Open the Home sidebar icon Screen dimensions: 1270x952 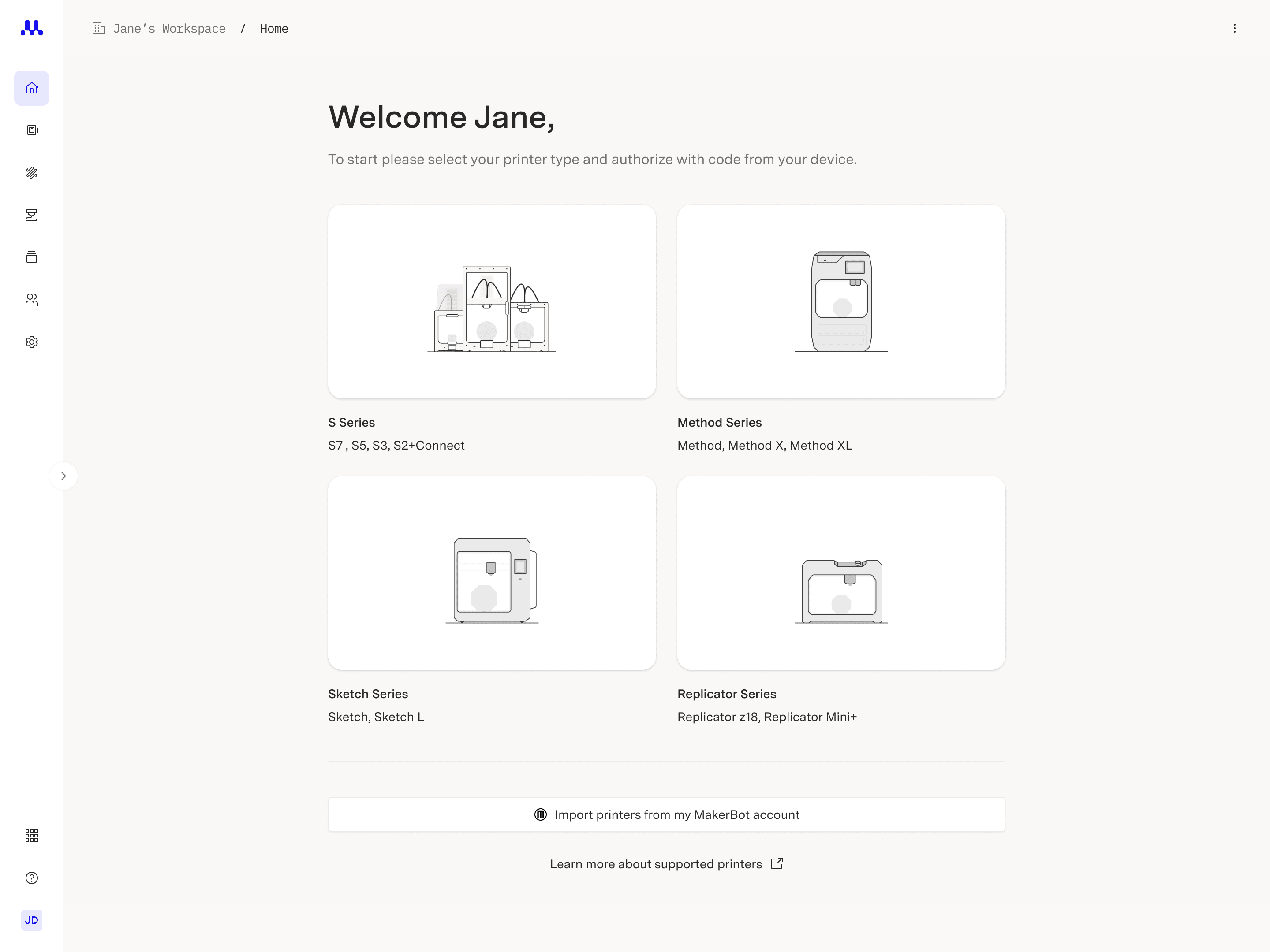pos(32,88)
